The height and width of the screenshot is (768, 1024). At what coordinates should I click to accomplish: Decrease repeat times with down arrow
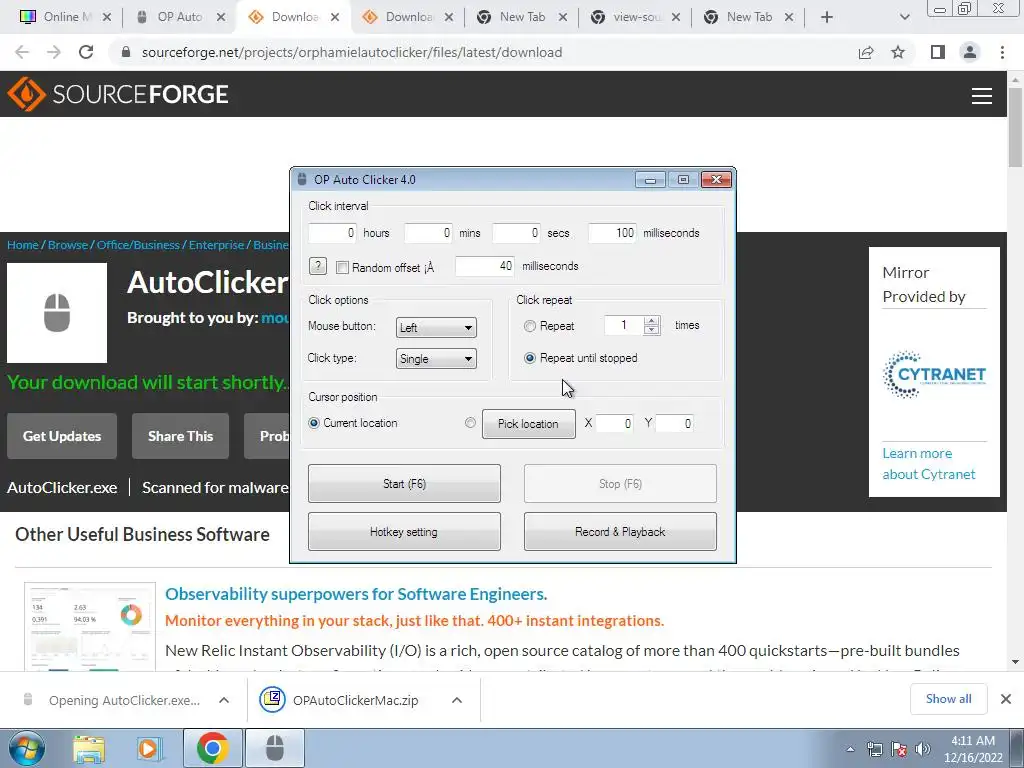coord(651,330)
